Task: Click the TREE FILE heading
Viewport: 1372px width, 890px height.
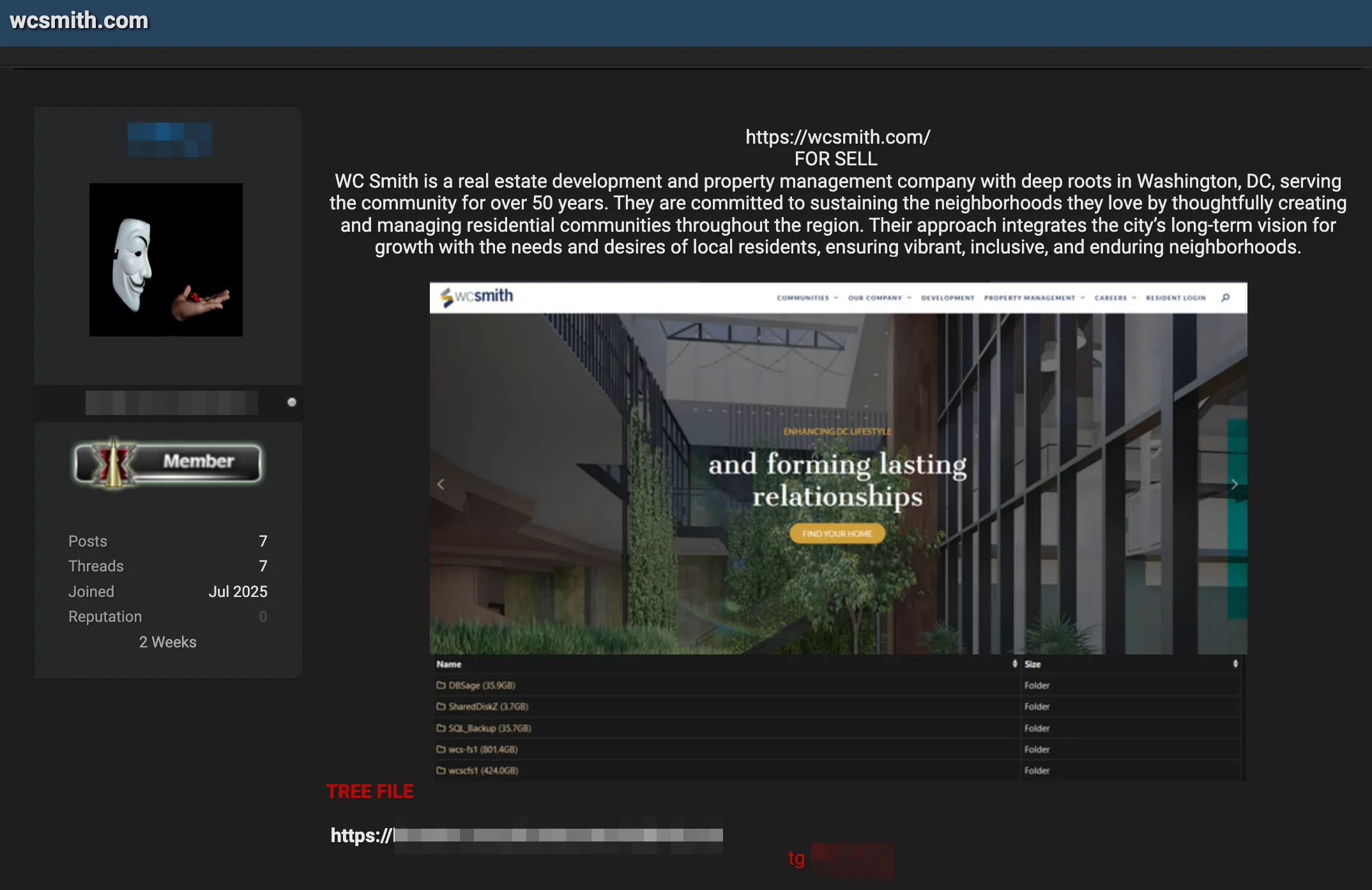Action: click(370, 792)
